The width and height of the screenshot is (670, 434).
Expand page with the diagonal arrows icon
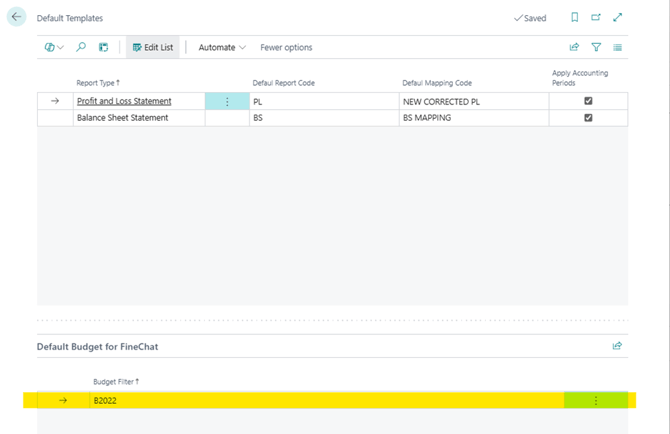pyautogui.click(x=618, y=18)
